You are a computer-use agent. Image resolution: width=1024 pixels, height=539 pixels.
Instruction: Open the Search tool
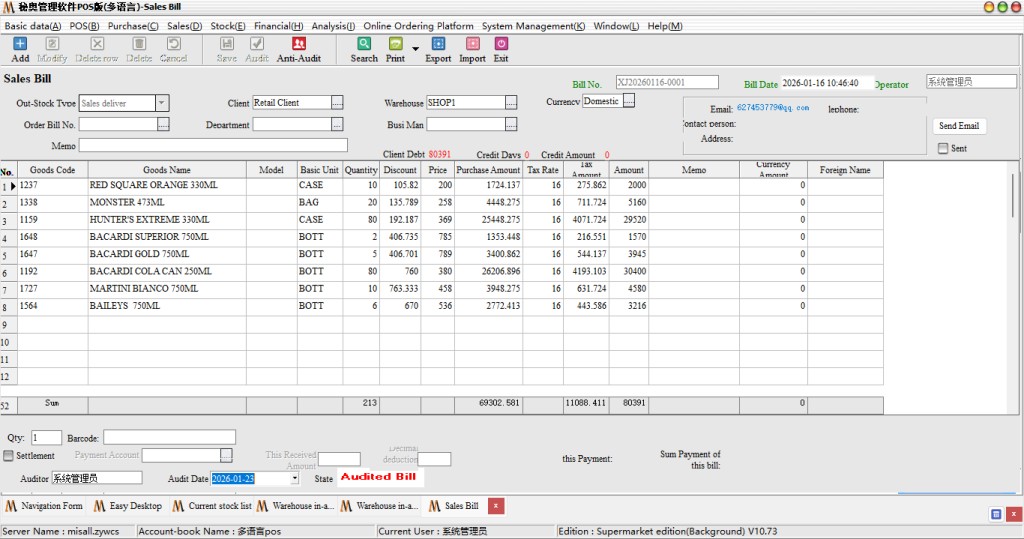pos(364,44)
